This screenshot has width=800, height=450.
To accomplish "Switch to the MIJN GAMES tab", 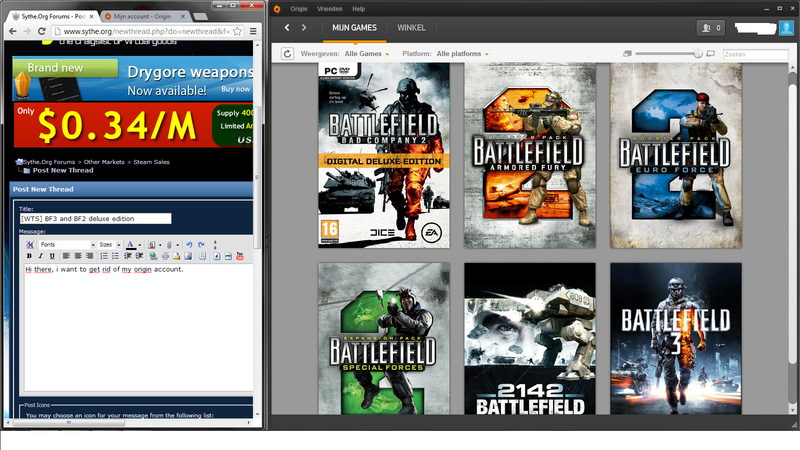I will (354, 28).
